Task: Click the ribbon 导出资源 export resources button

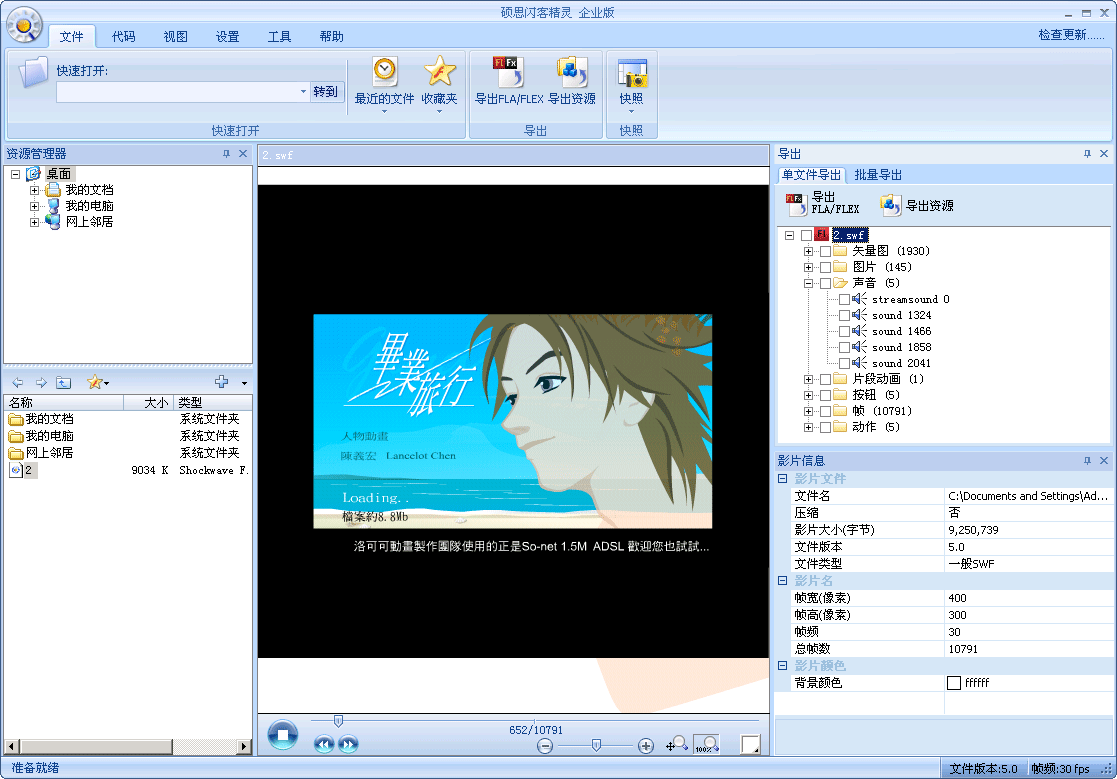Action: [x=572, y=81]
